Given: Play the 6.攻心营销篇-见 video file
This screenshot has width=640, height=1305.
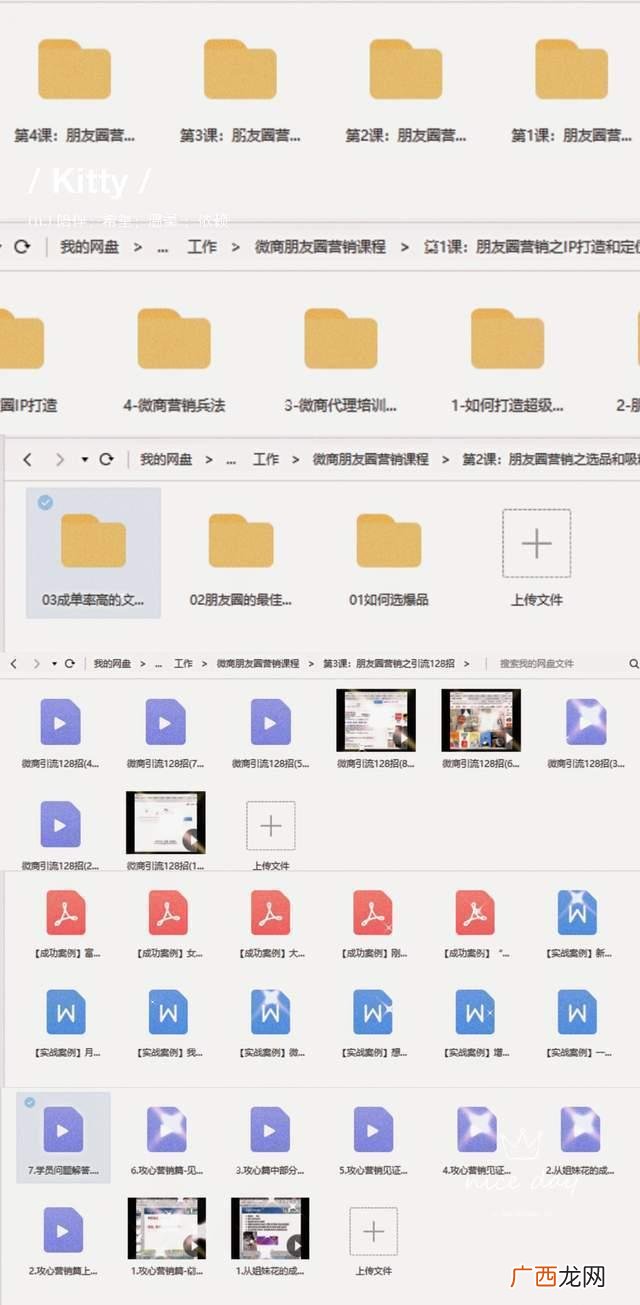Looking at the screenshot, I should (167, 1130).
